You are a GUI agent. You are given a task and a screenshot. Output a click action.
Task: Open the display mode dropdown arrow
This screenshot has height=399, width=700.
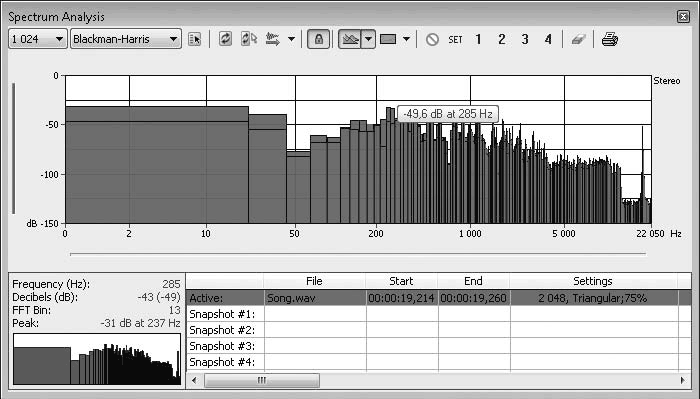[x=368, y=39]
